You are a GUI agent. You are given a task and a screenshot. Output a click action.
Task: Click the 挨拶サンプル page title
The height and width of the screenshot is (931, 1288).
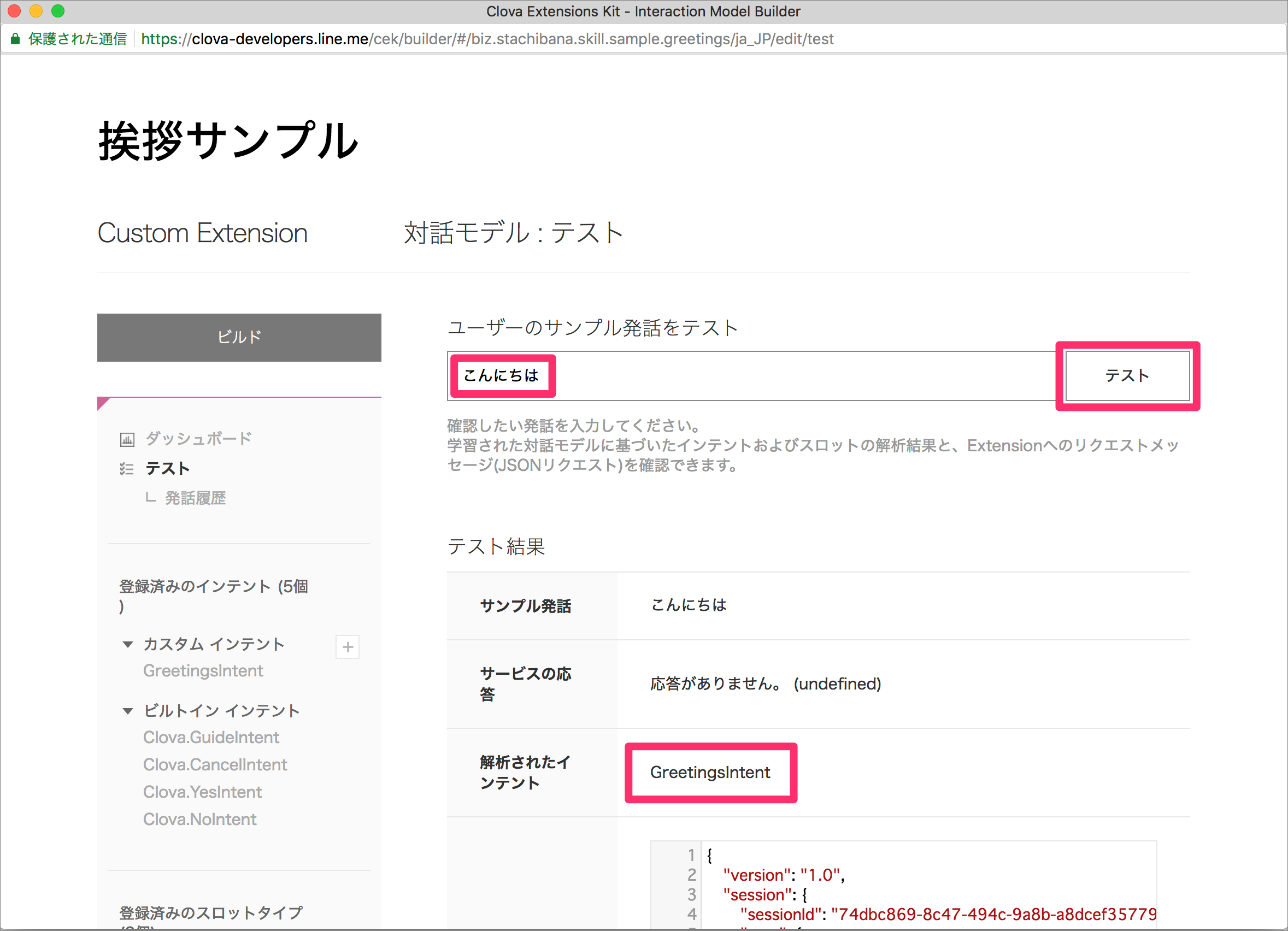(x=228, y=141)
